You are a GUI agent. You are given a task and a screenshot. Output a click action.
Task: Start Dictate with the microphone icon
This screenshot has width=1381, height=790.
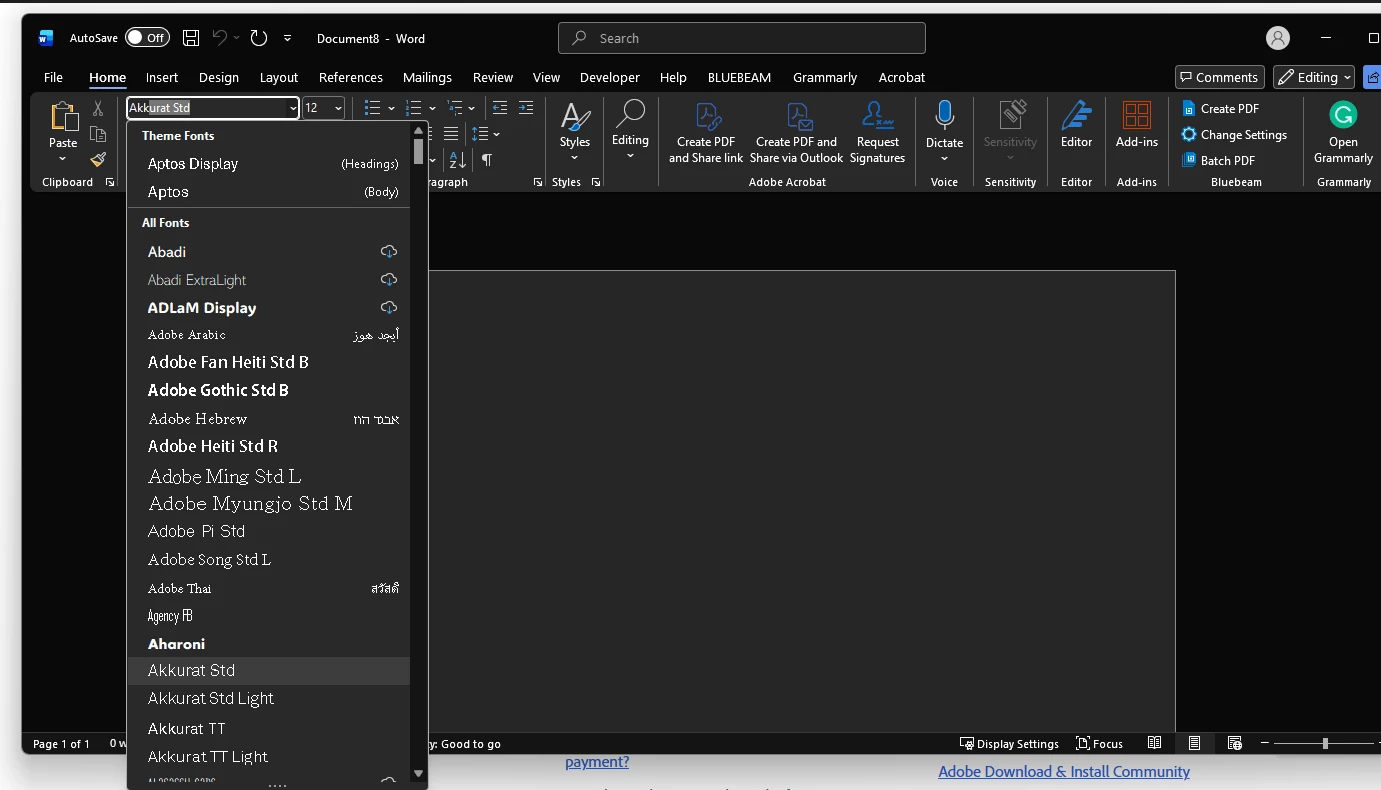[x=944, y=116]
